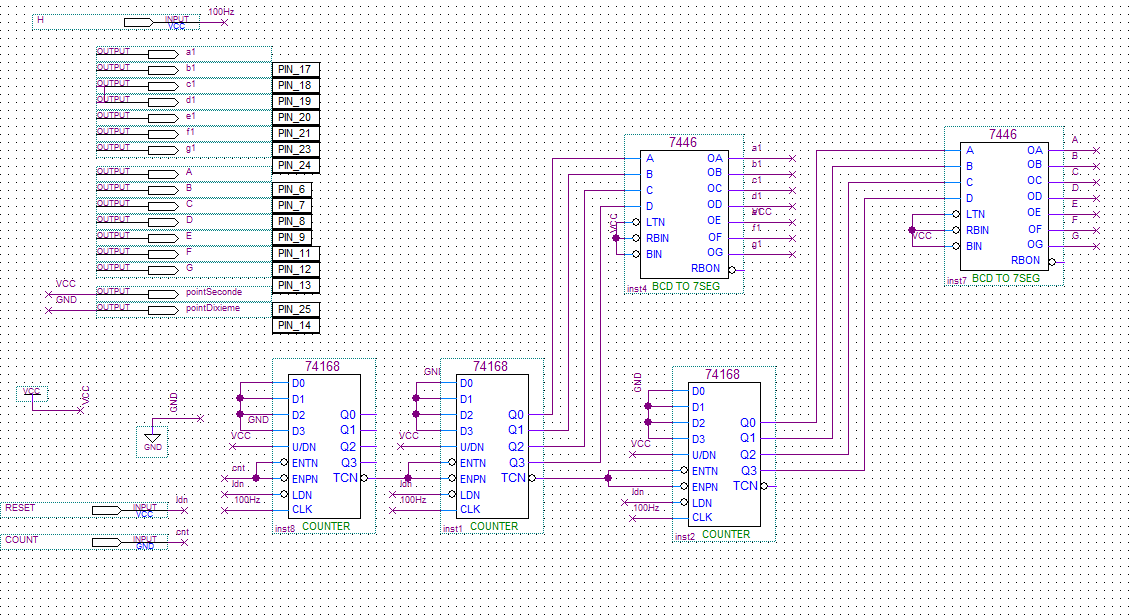
Task: Click the PIN_17 assignment label
Action: coord(295,70)
